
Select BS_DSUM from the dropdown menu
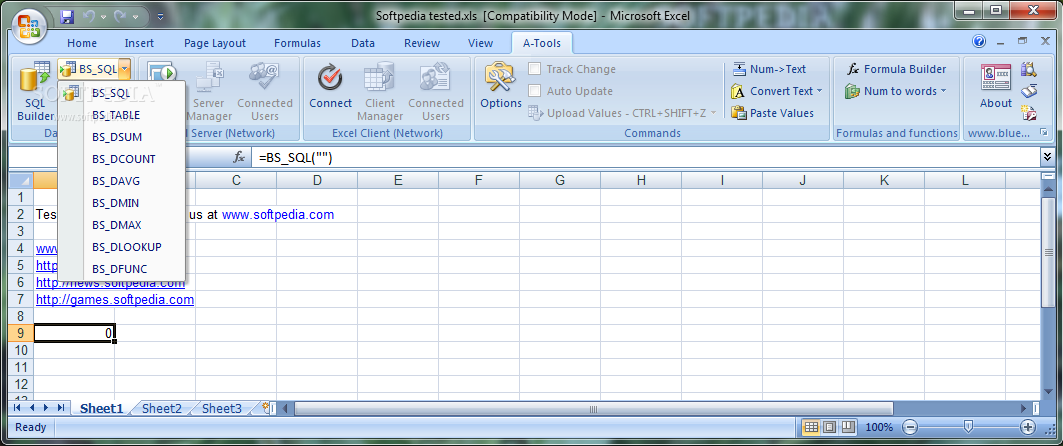pos(121,137)
